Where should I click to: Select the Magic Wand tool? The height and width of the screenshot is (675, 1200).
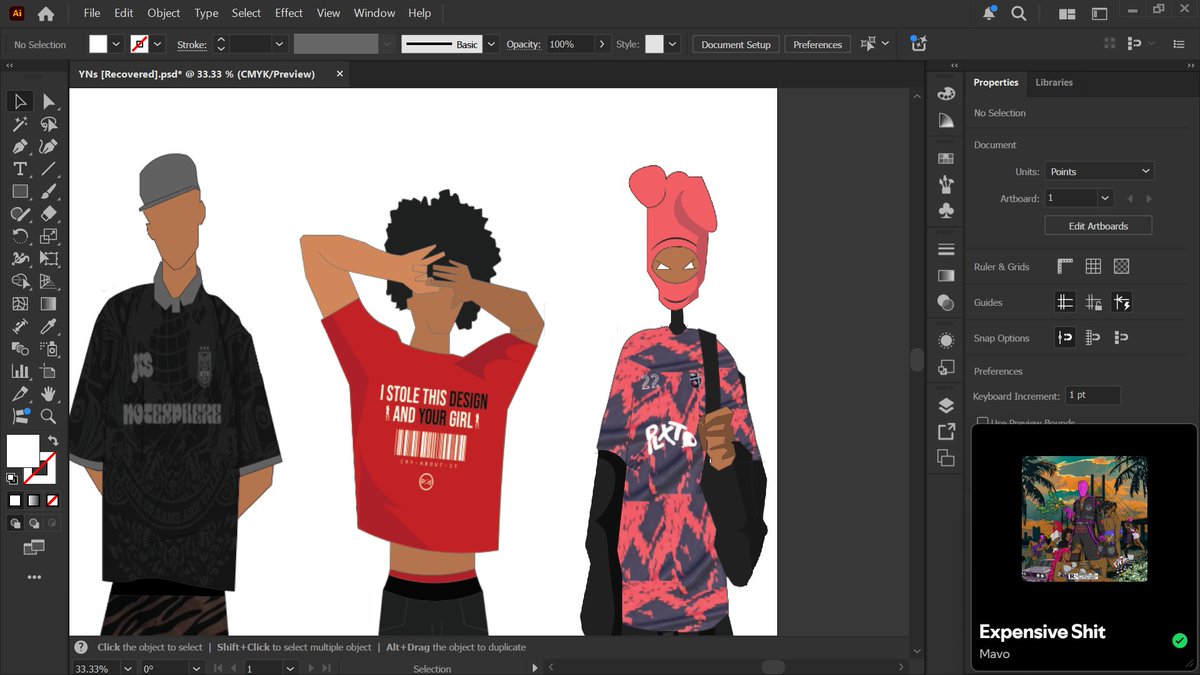pos(20,124)
